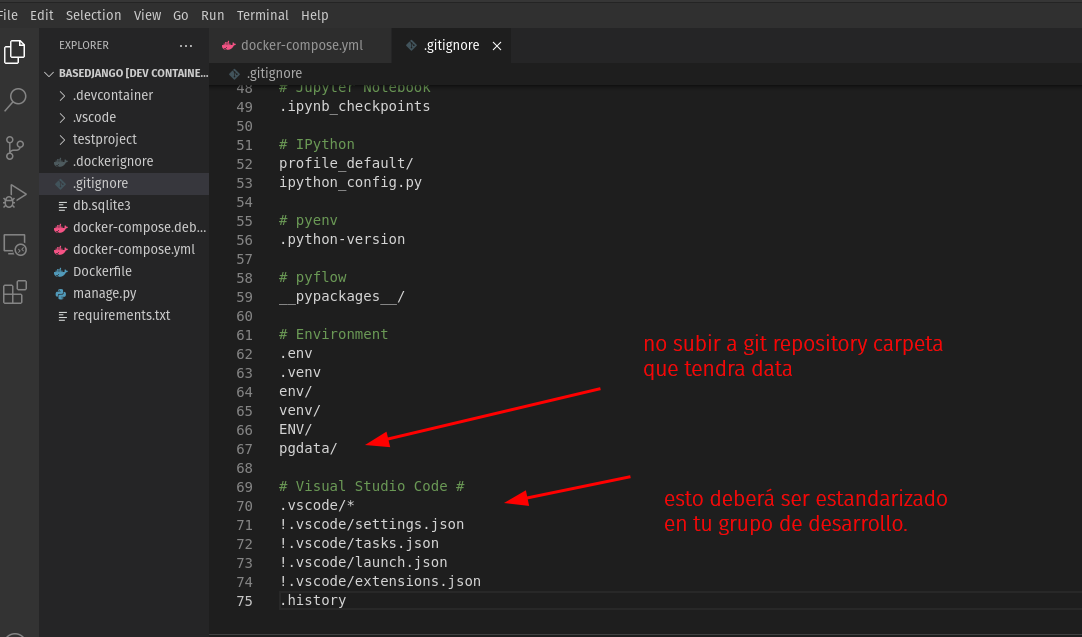The width and height of the screenshot is (1082, 637).
Task: Open the Run menu
Action: point(213,15)
